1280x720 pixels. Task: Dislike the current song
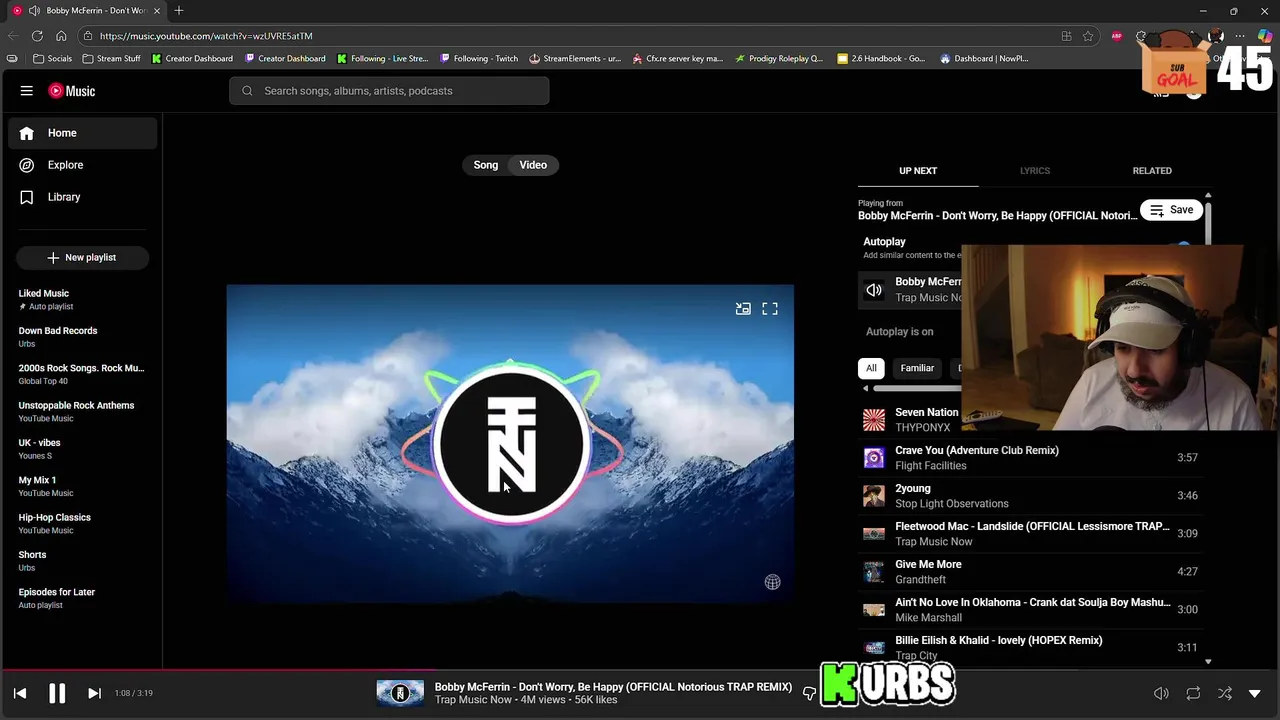pyautogui.click(x=809, y=693)
